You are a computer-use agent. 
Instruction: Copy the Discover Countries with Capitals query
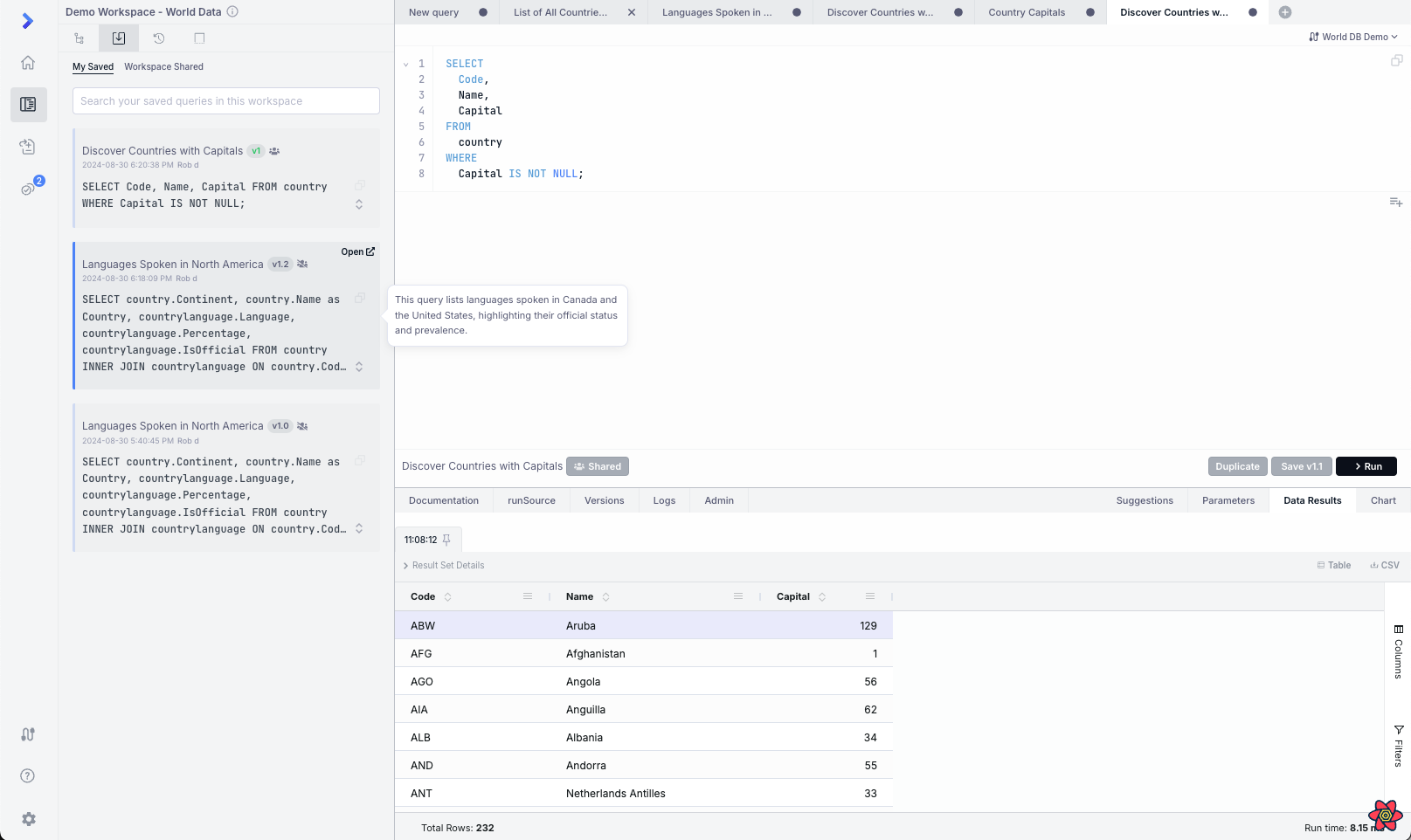tap(360, 185)
